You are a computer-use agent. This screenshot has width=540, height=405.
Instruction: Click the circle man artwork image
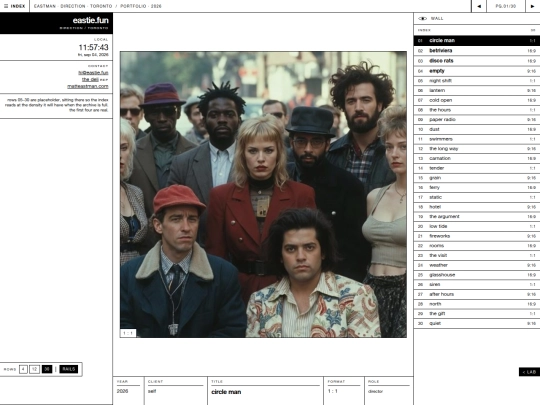point(263,195)
